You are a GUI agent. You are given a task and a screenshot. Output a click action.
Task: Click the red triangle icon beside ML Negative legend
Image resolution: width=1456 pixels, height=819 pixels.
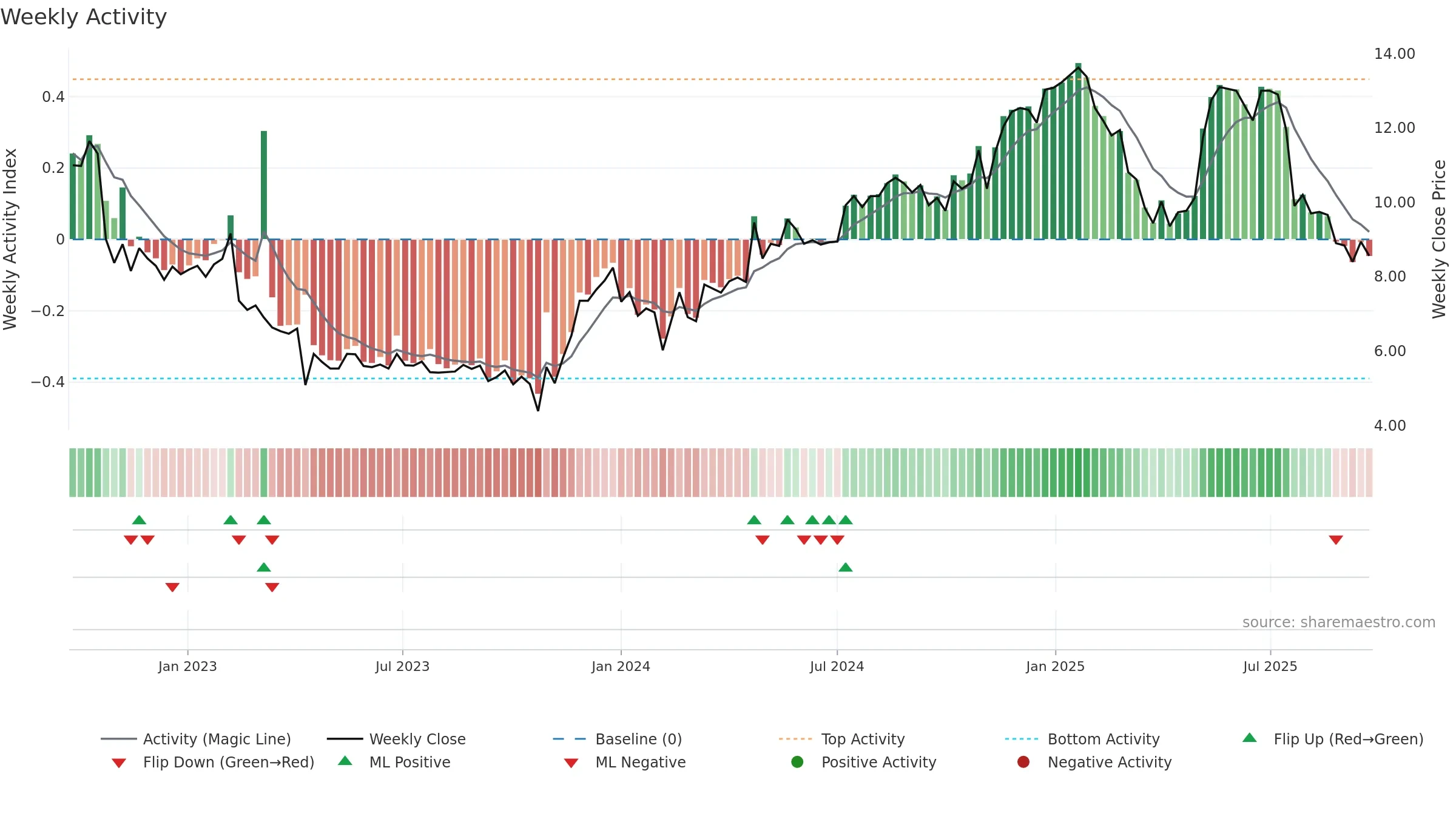pos(571,763)
